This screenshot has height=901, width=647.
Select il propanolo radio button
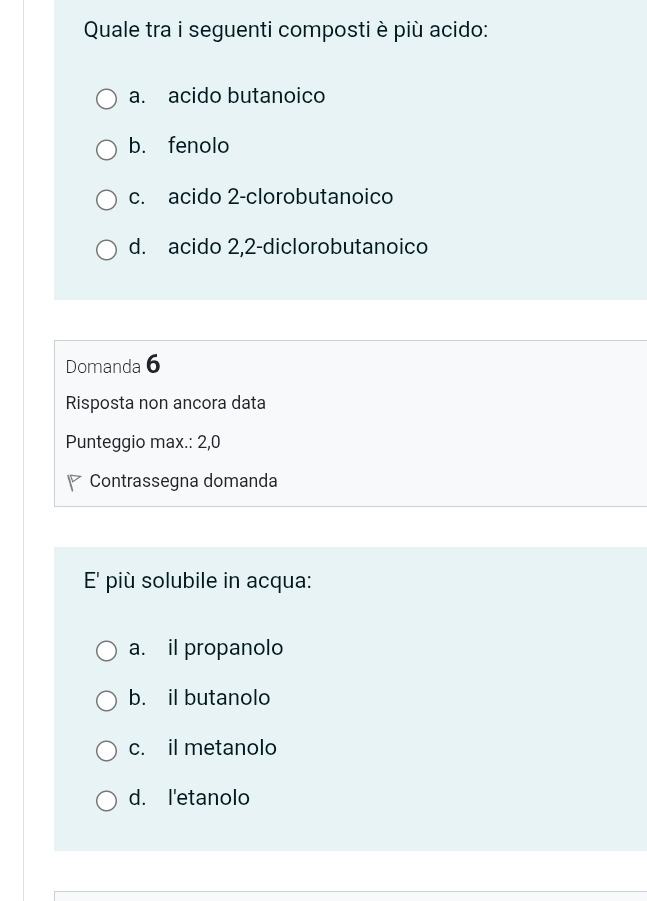click(x=106, y=651)
